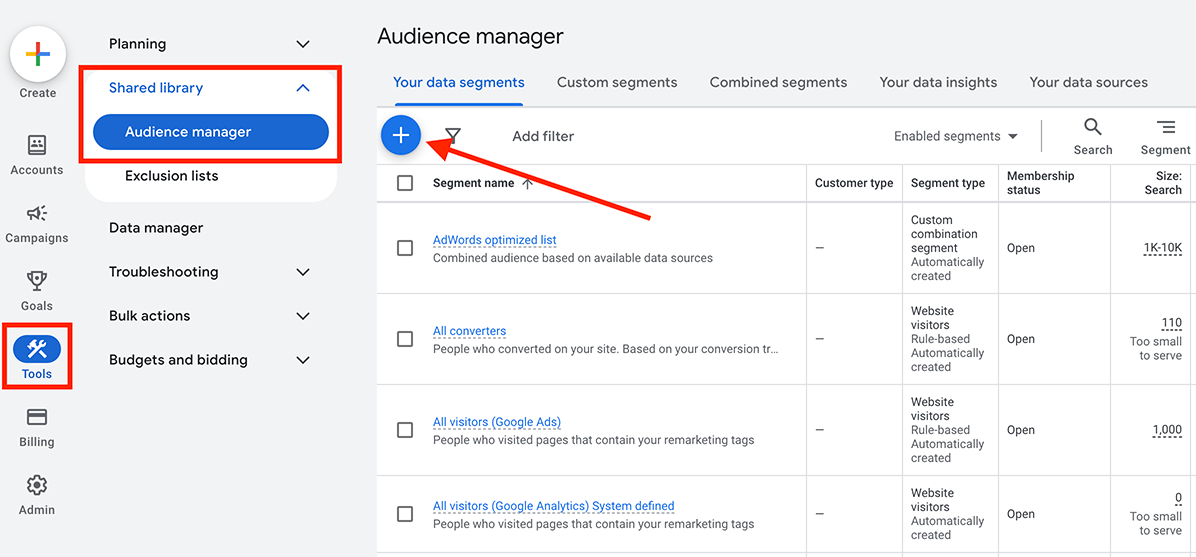Open Data manager in sidebar
Viewport: 1196px width, 557px height.
[156, 228]
